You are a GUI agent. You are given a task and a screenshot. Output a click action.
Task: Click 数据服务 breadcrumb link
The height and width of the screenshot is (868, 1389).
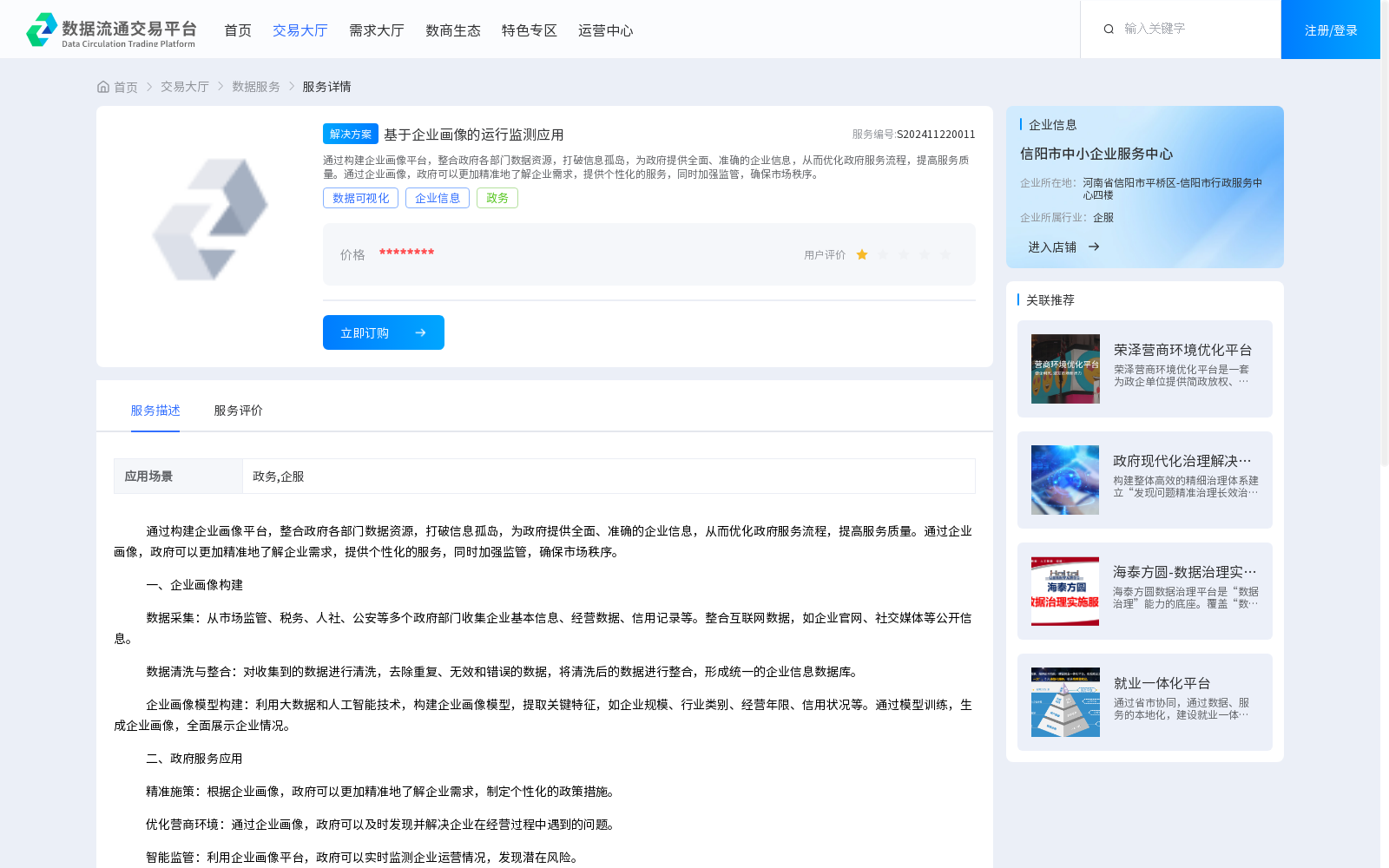point(256,87)
